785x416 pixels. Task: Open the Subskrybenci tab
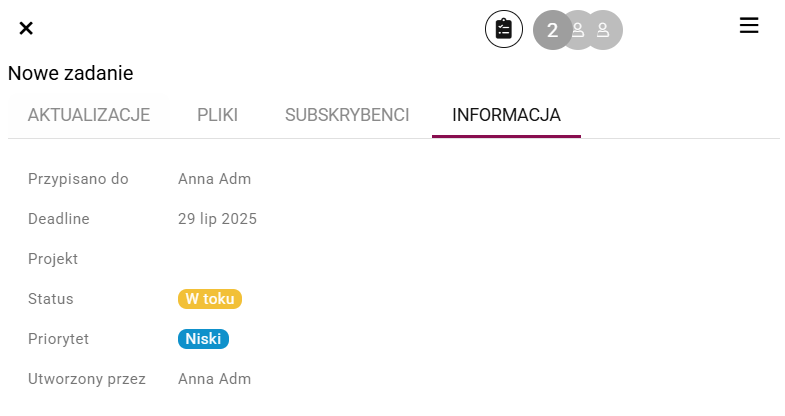point(347,115)
